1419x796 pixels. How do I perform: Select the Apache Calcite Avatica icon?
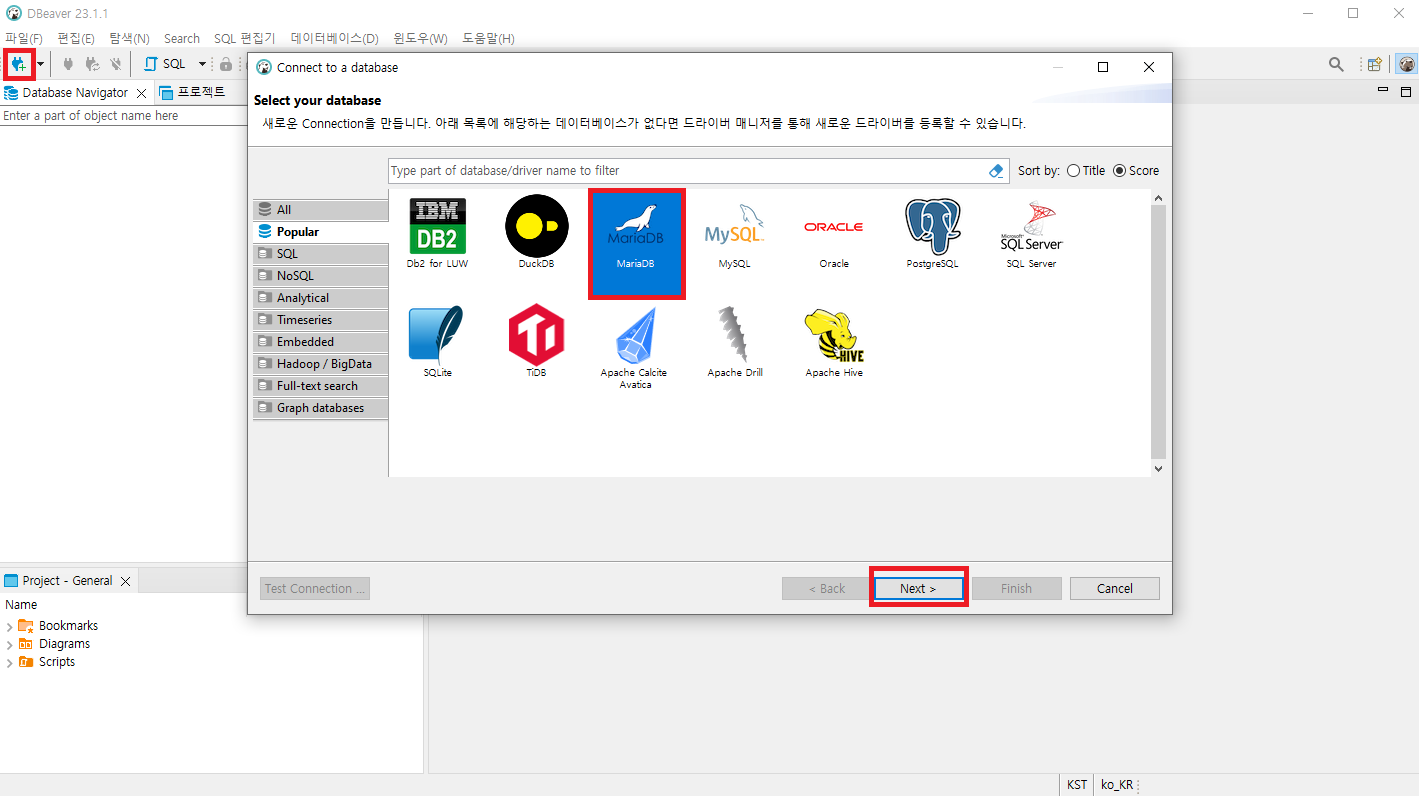click(635, 347)
